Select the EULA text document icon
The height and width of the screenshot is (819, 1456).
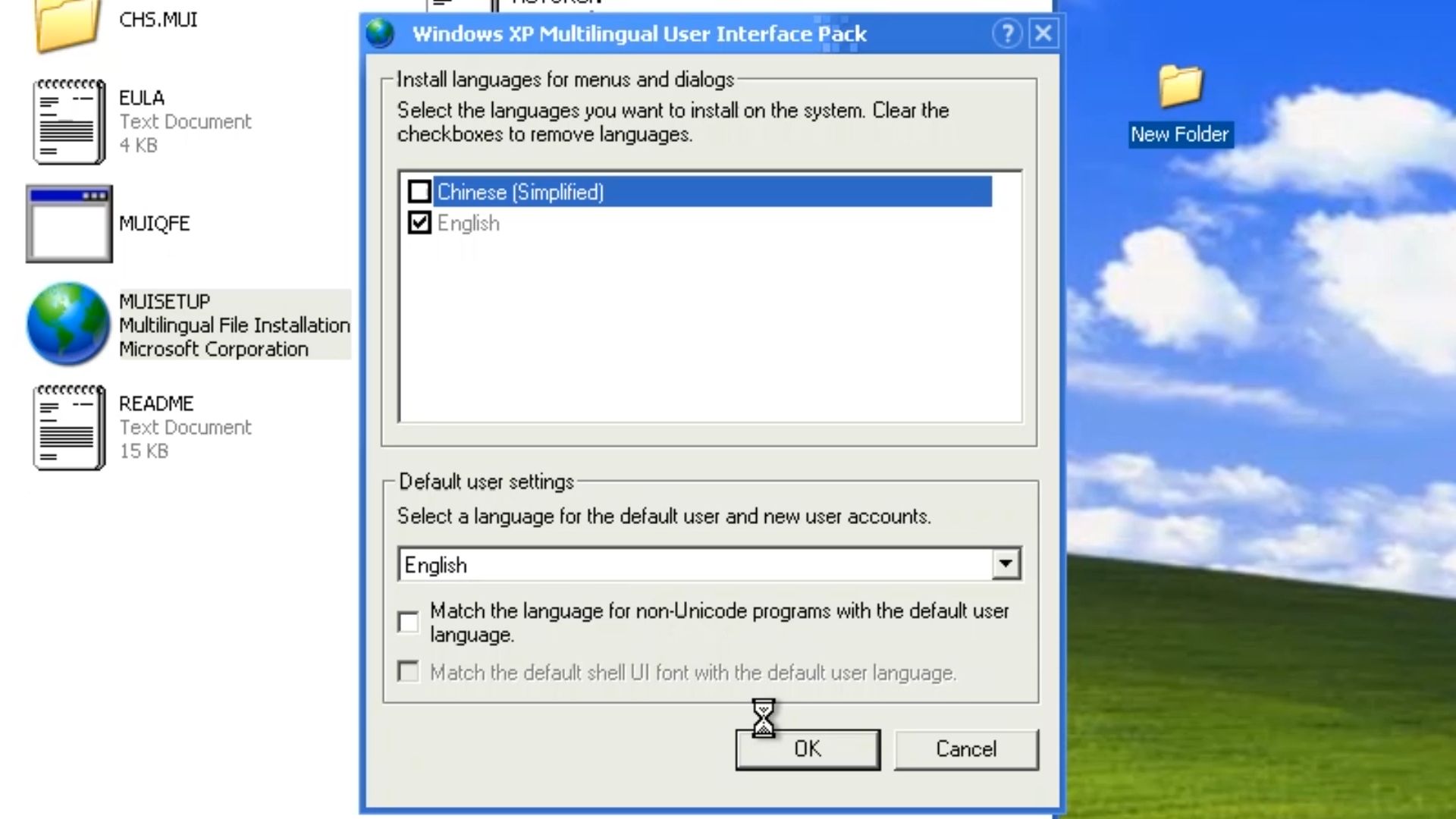point(68,121)
